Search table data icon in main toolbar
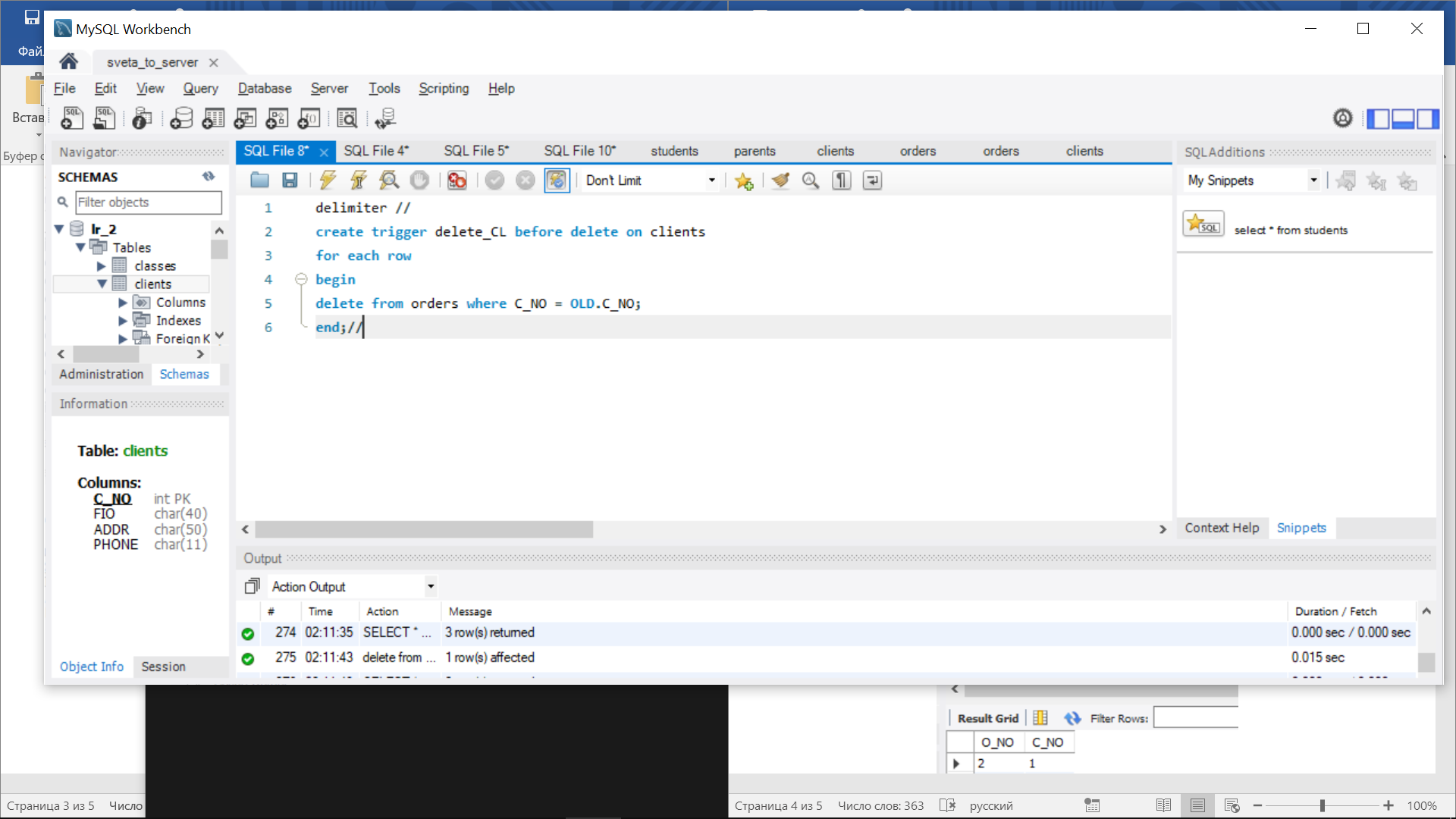 347,118
